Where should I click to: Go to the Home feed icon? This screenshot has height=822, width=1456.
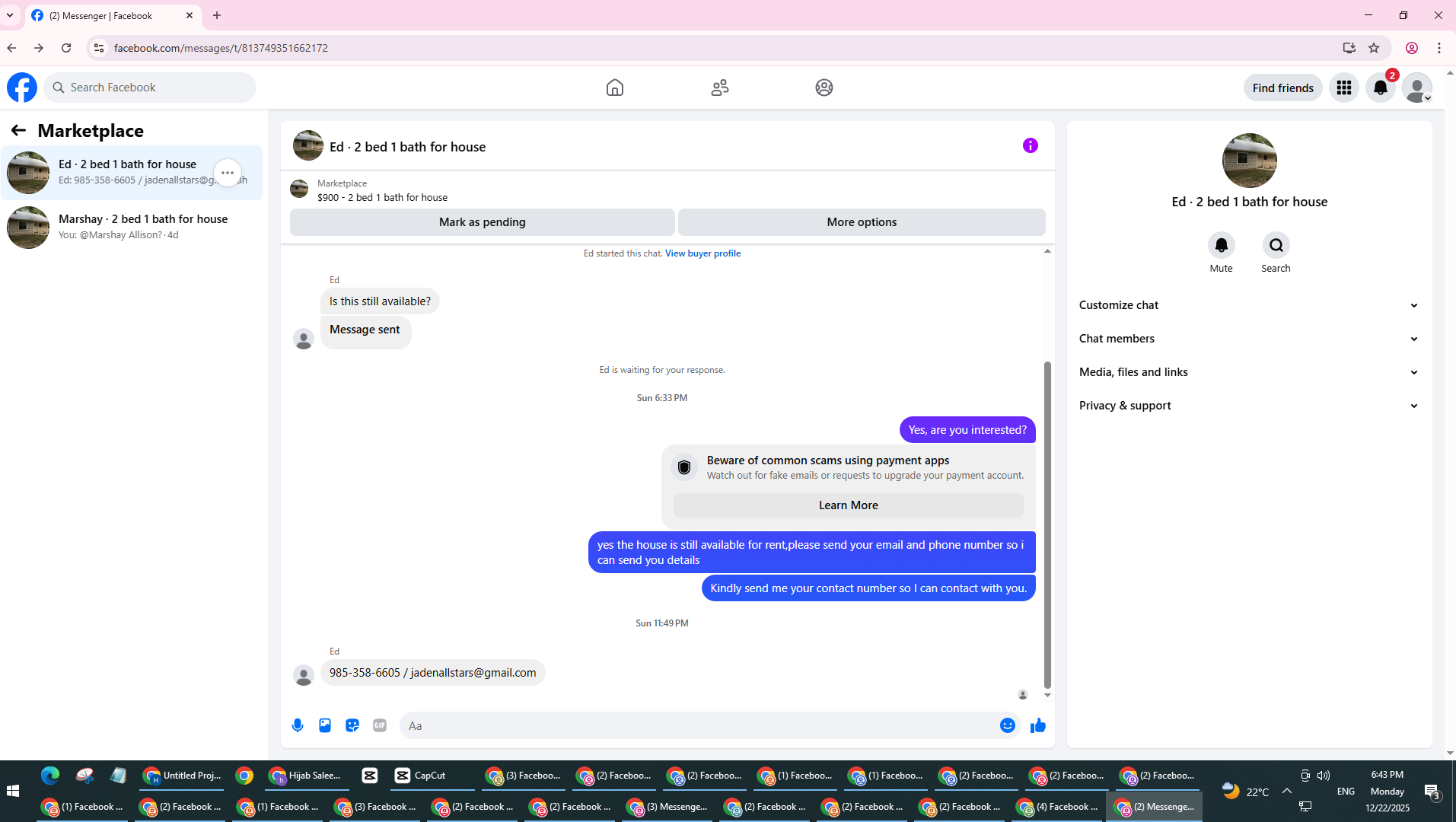[615, 88]
